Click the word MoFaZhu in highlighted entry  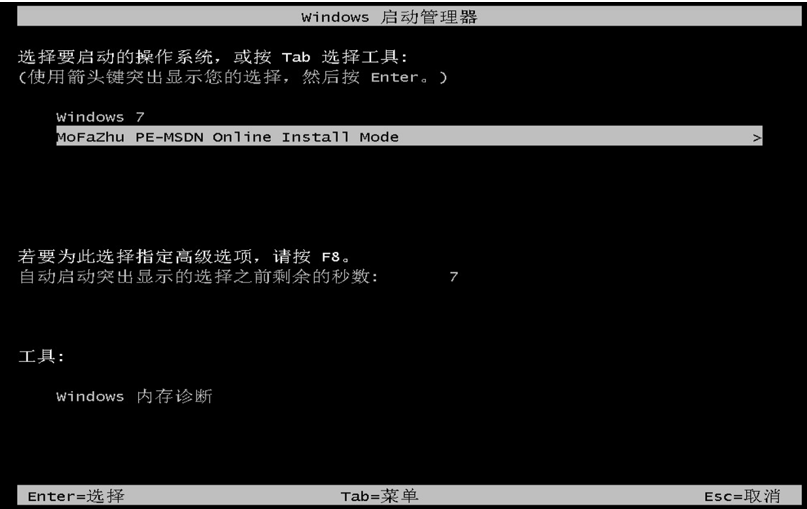click(x=91, y=137)
